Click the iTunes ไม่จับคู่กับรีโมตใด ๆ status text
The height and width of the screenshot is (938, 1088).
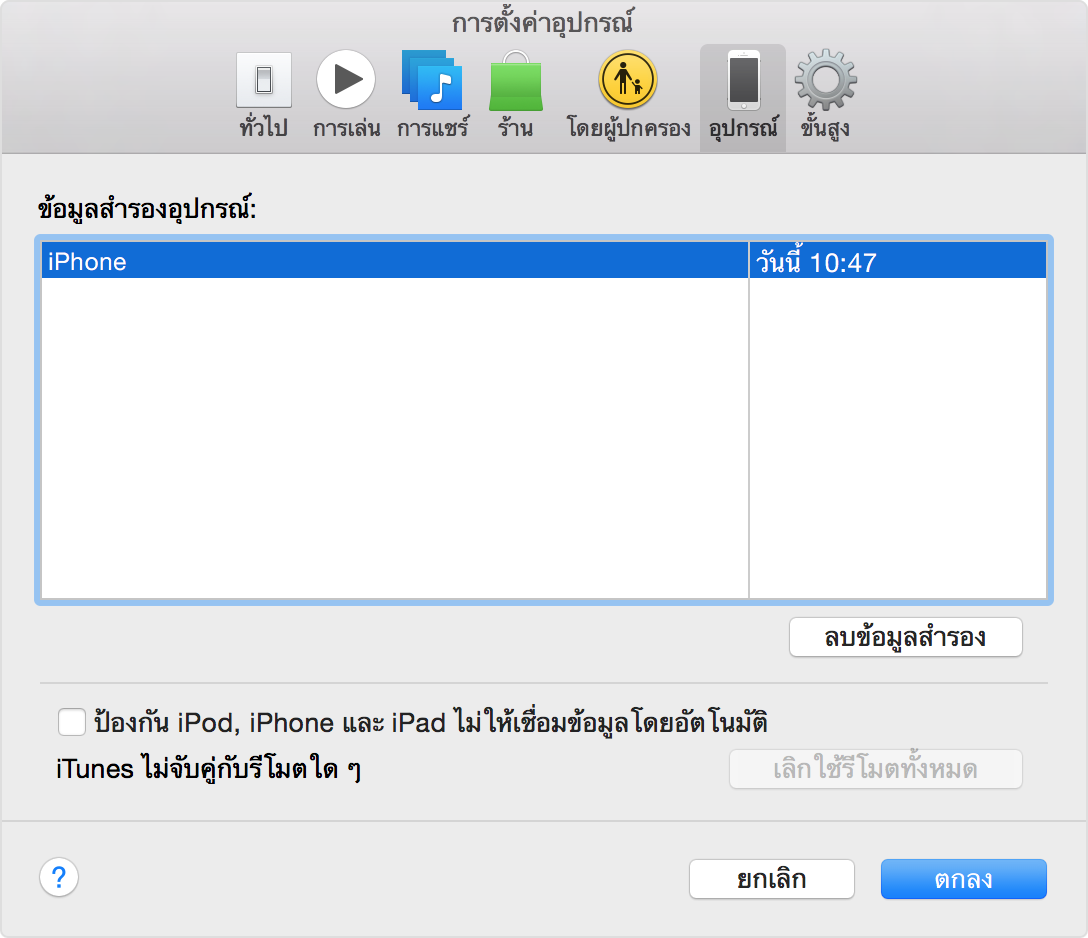pos(208,770)
